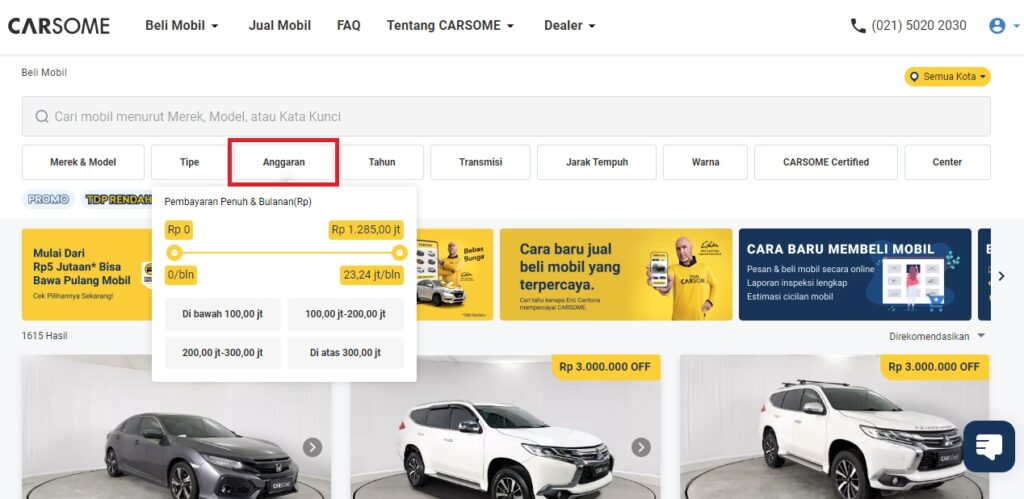Open Cara baru jual beli mobil banner
1024x499 pixels.
[616, 274]
